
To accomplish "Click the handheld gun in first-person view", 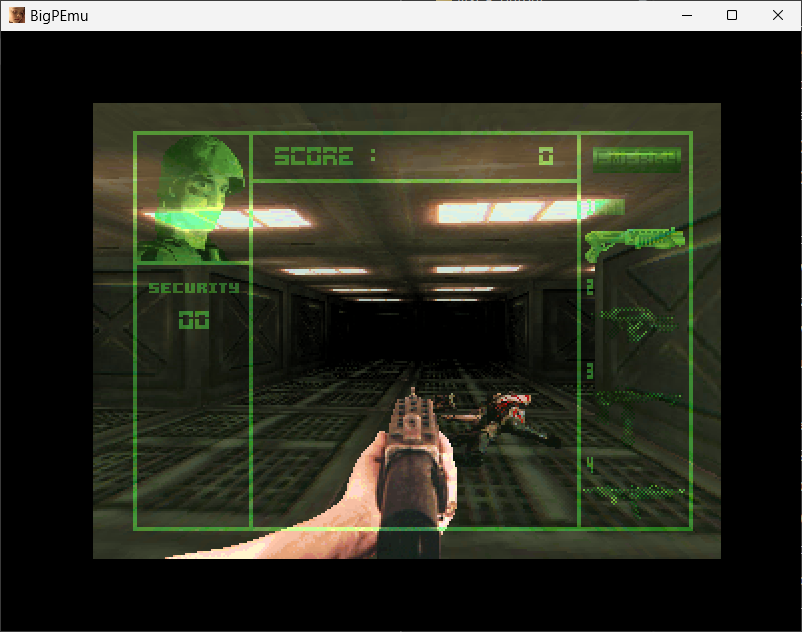I will click(x=411, y=473).
